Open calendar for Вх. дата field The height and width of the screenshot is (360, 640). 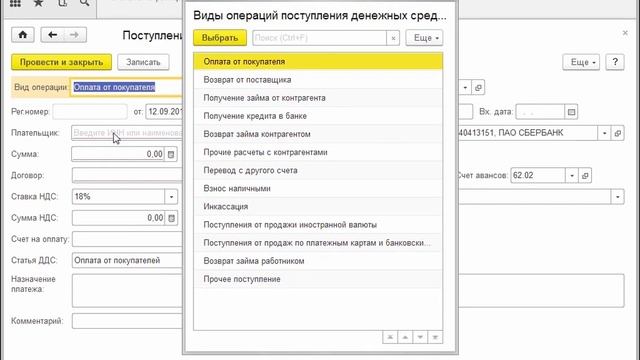coord(571,112)
